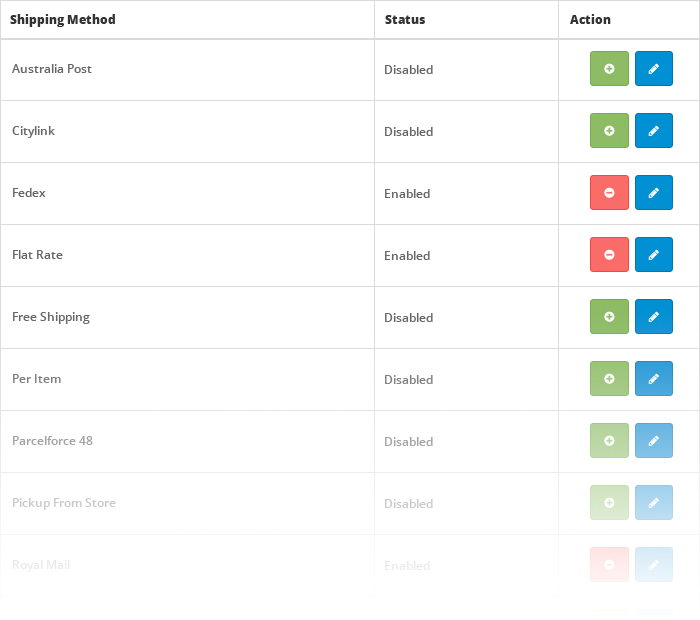Click the Status column header
This screenshot has height=620, width=700.
coord(405,20)
